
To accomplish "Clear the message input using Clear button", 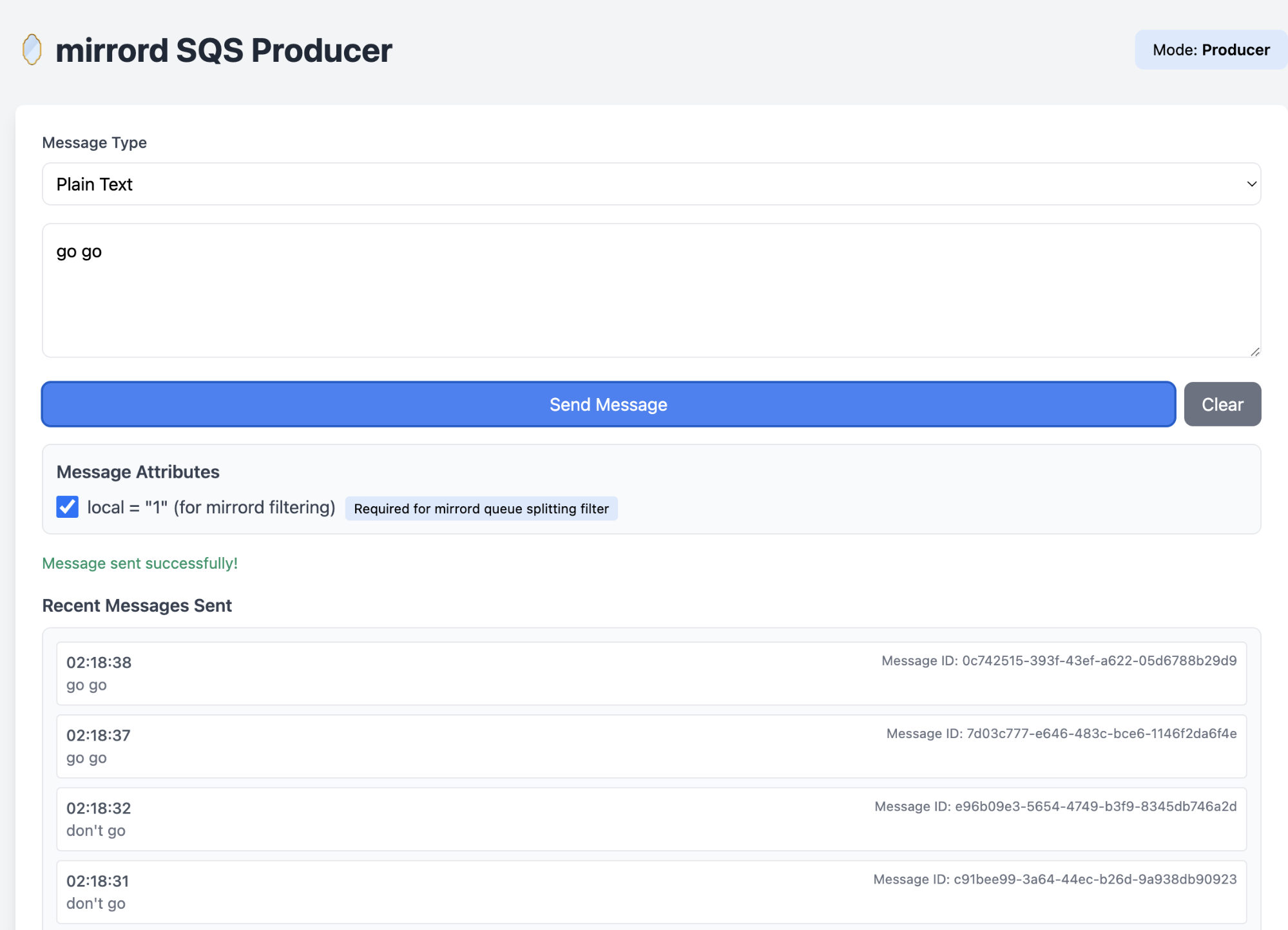I will tap(1221, 404).
